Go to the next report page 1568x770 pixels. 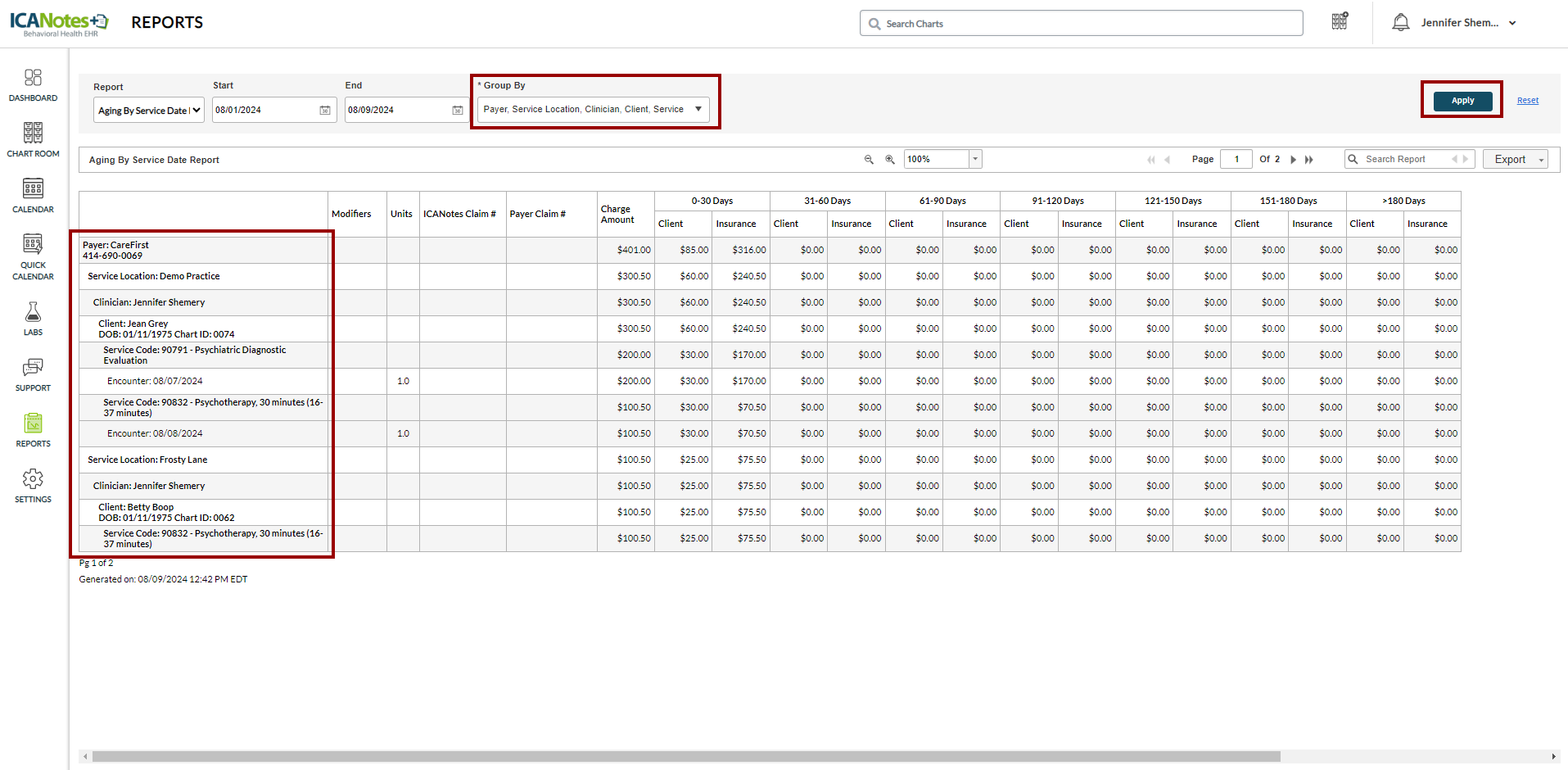pos(1294,160)
